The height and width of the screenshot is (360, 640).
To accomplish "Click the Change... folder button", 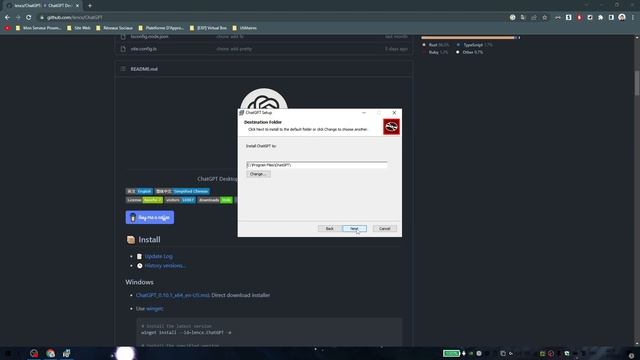I will pos(258,174).
